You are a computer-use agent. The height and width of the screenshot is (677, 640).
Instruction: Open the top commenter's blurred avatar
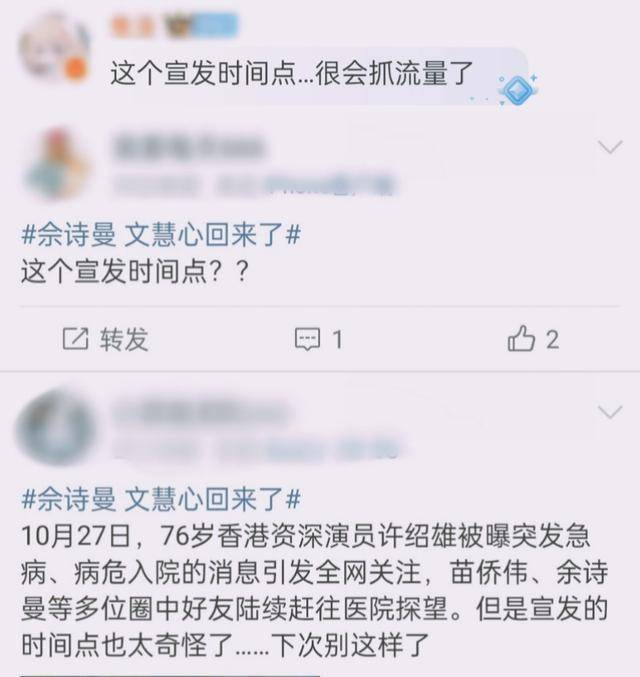click(x=54, y=48)
